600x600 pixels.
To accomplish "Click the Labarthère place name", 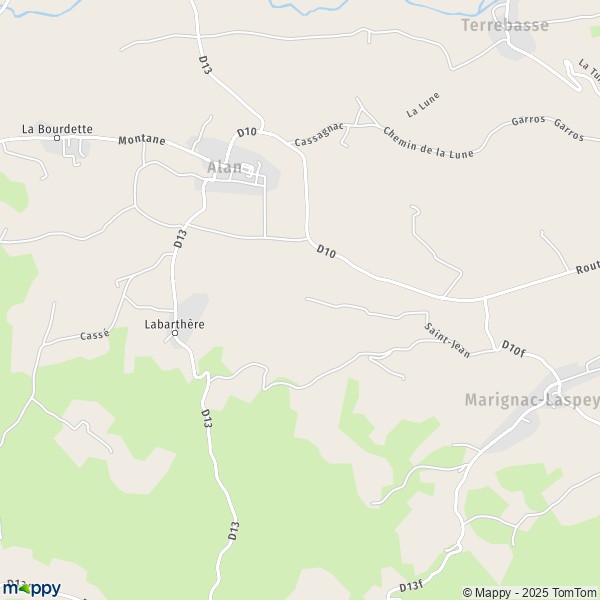I will coord(174,324).
